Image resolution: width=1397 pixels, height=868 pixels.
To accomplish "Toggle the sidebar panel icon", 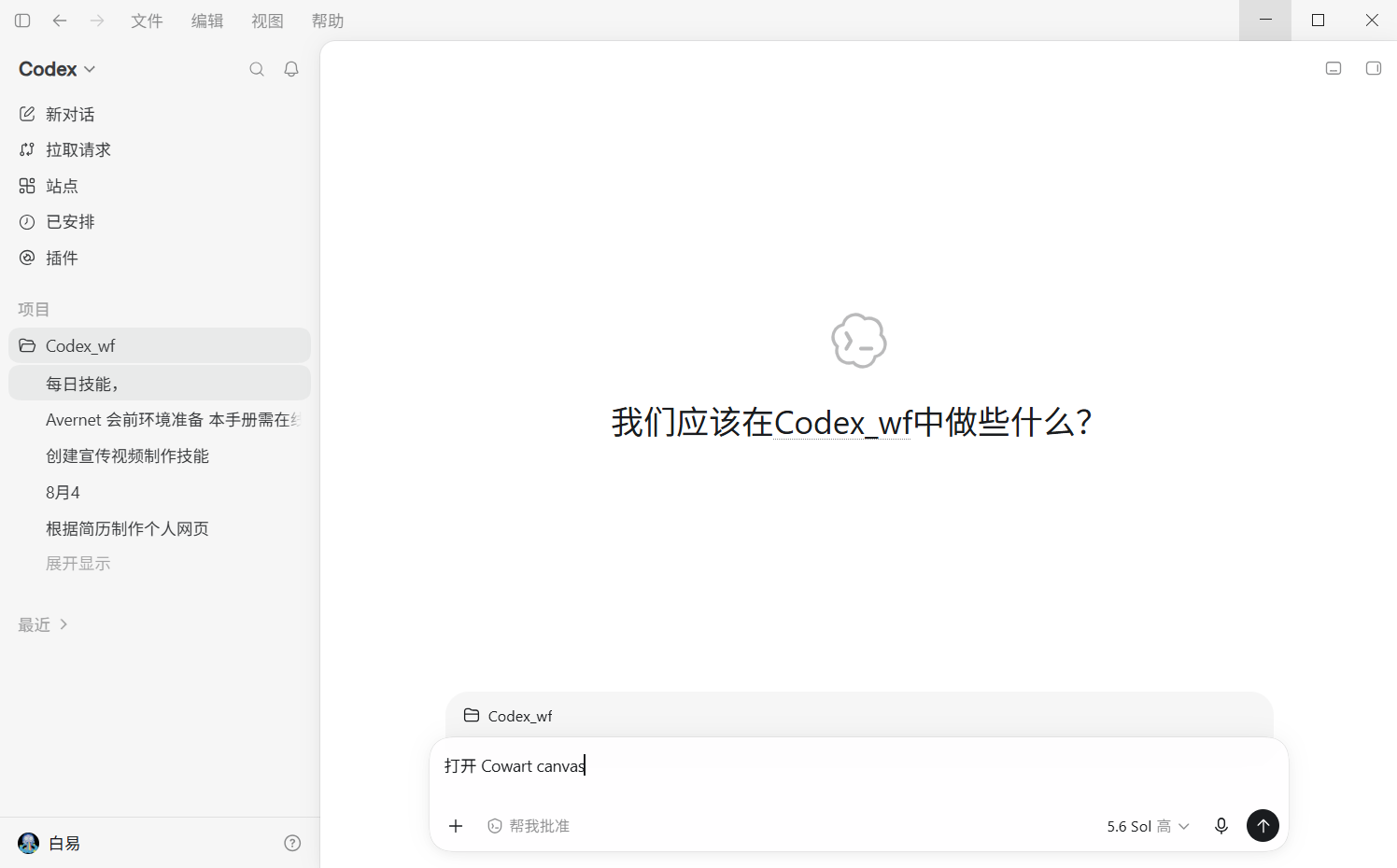I will pyautogui.click(x=22, y=21).
